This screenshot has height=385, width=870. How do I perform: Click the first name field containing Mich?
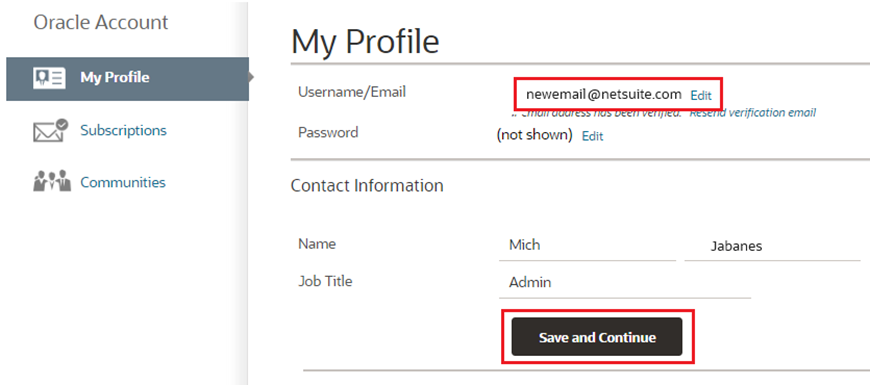tap(587, 245)
